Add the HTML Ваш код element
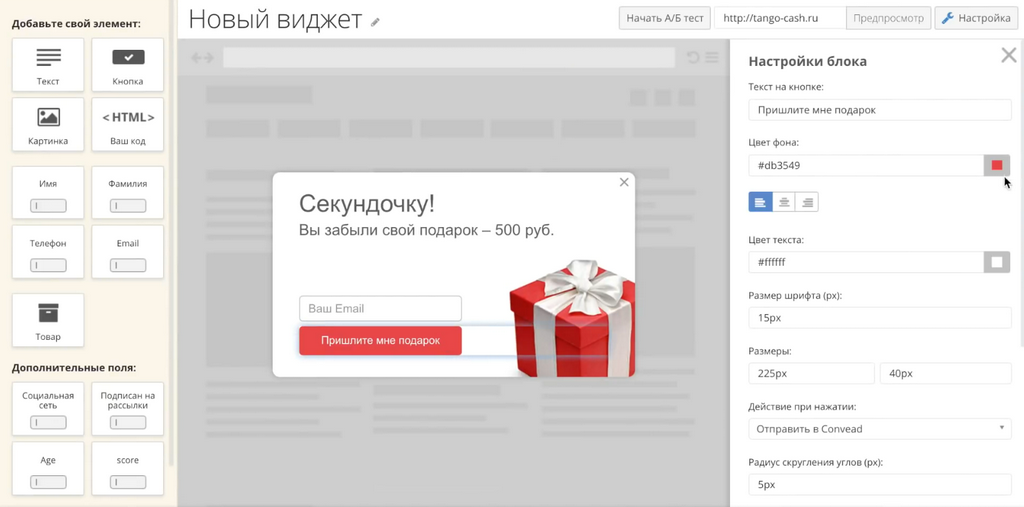 (127, 124)
